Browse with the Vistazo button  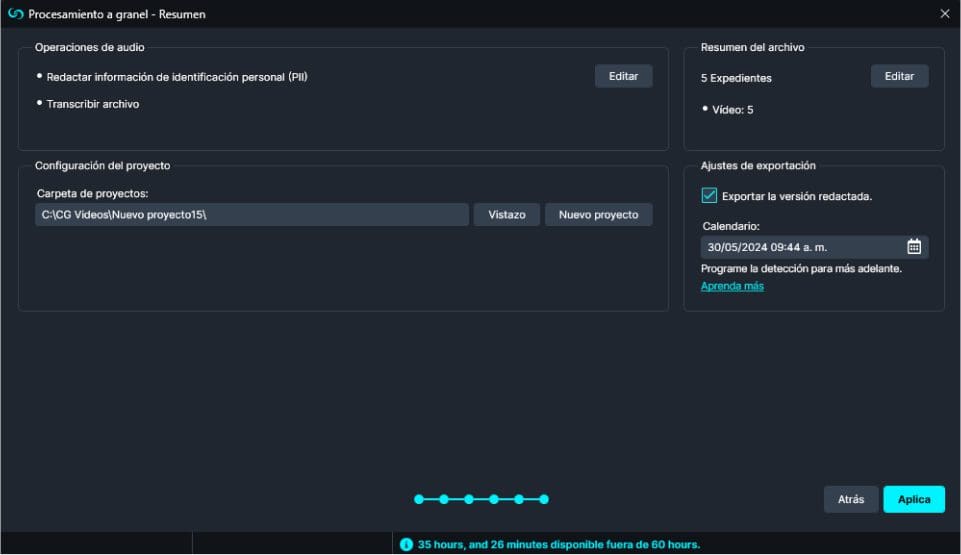[507, 214]
